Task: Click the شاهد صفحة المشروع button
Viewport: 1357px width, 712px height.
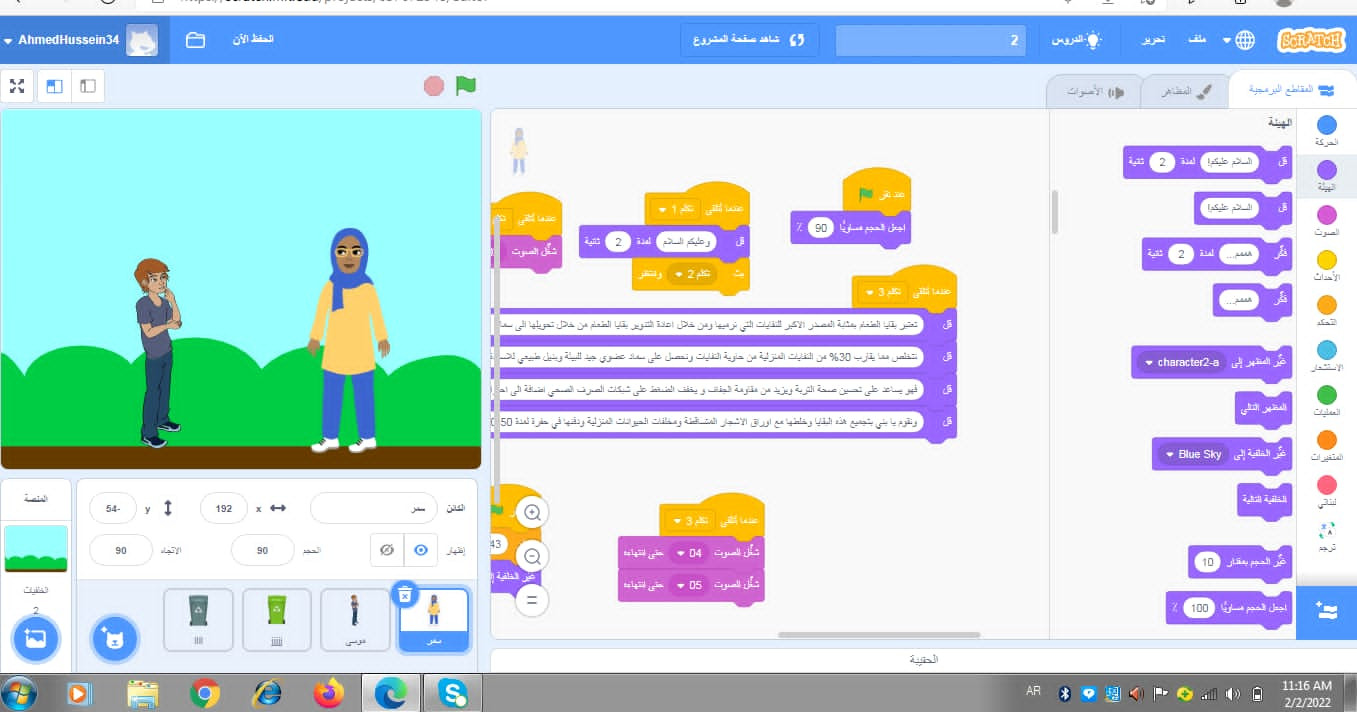Action: click(x=750, y=40)
